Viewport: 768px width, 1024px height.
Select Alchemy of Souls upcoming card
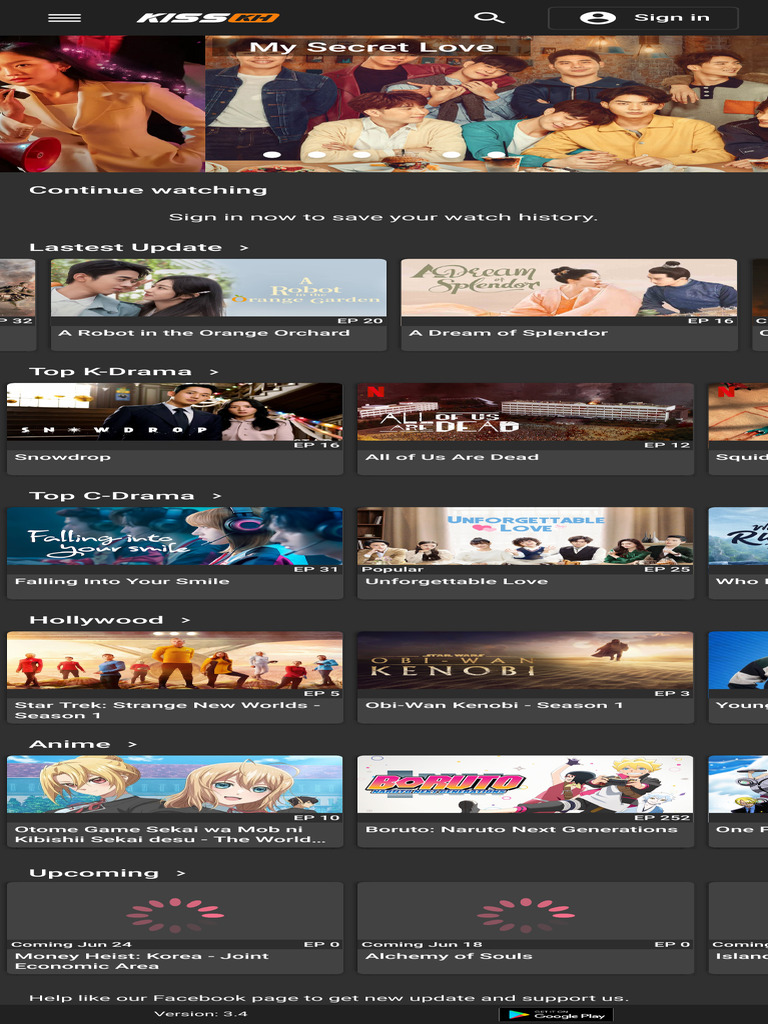(x=525, y=927)
